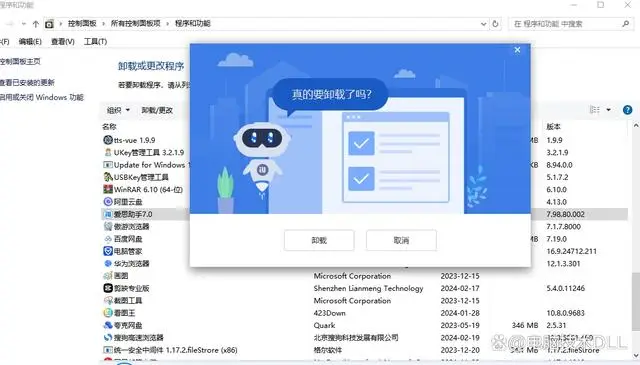Click the search magnifier icon

(625, 24)
